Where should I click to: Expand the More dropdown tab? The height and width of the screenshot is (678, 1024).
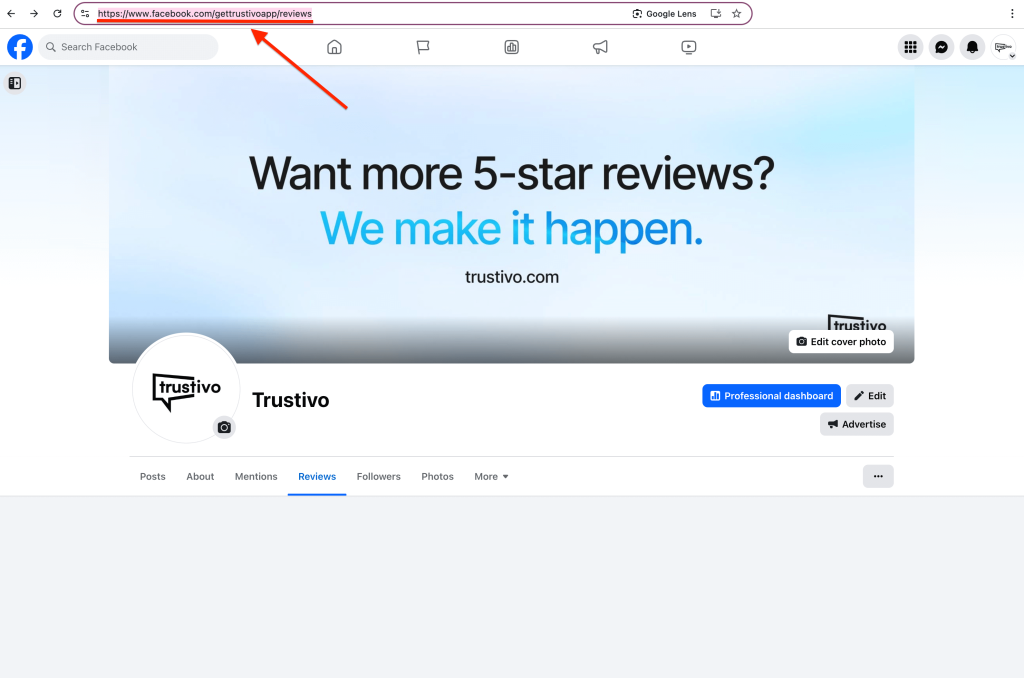click(x=491, y=477)
